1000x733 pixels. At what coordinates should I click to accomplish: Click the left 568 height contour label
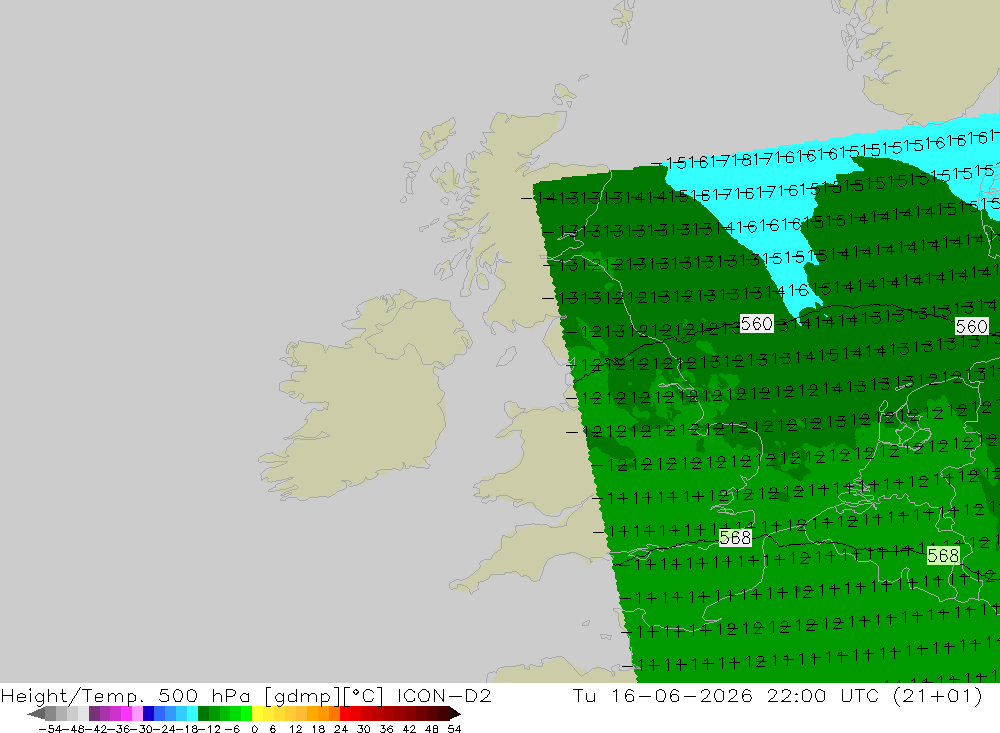735,538
